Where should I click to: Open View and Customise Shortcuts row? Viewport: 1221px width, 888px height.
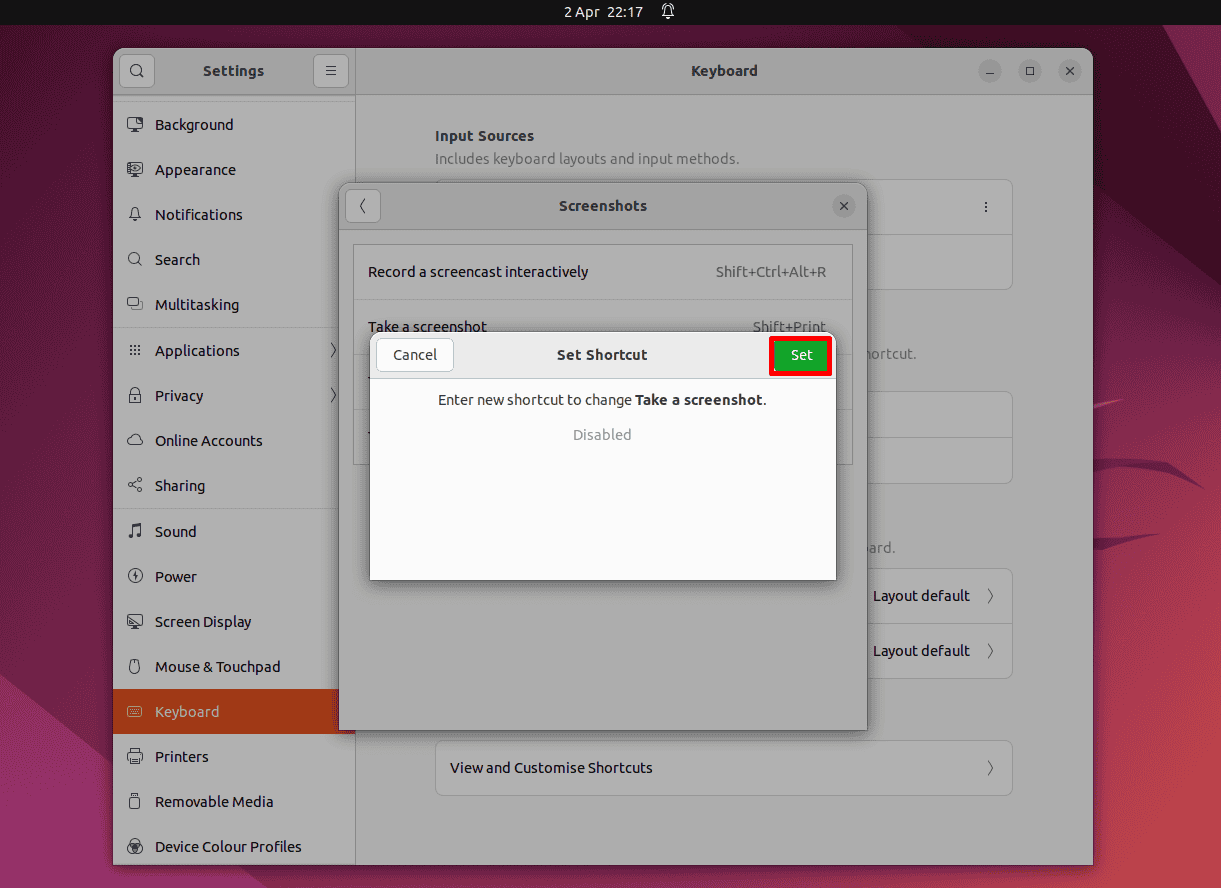click(x=724, y=768)
